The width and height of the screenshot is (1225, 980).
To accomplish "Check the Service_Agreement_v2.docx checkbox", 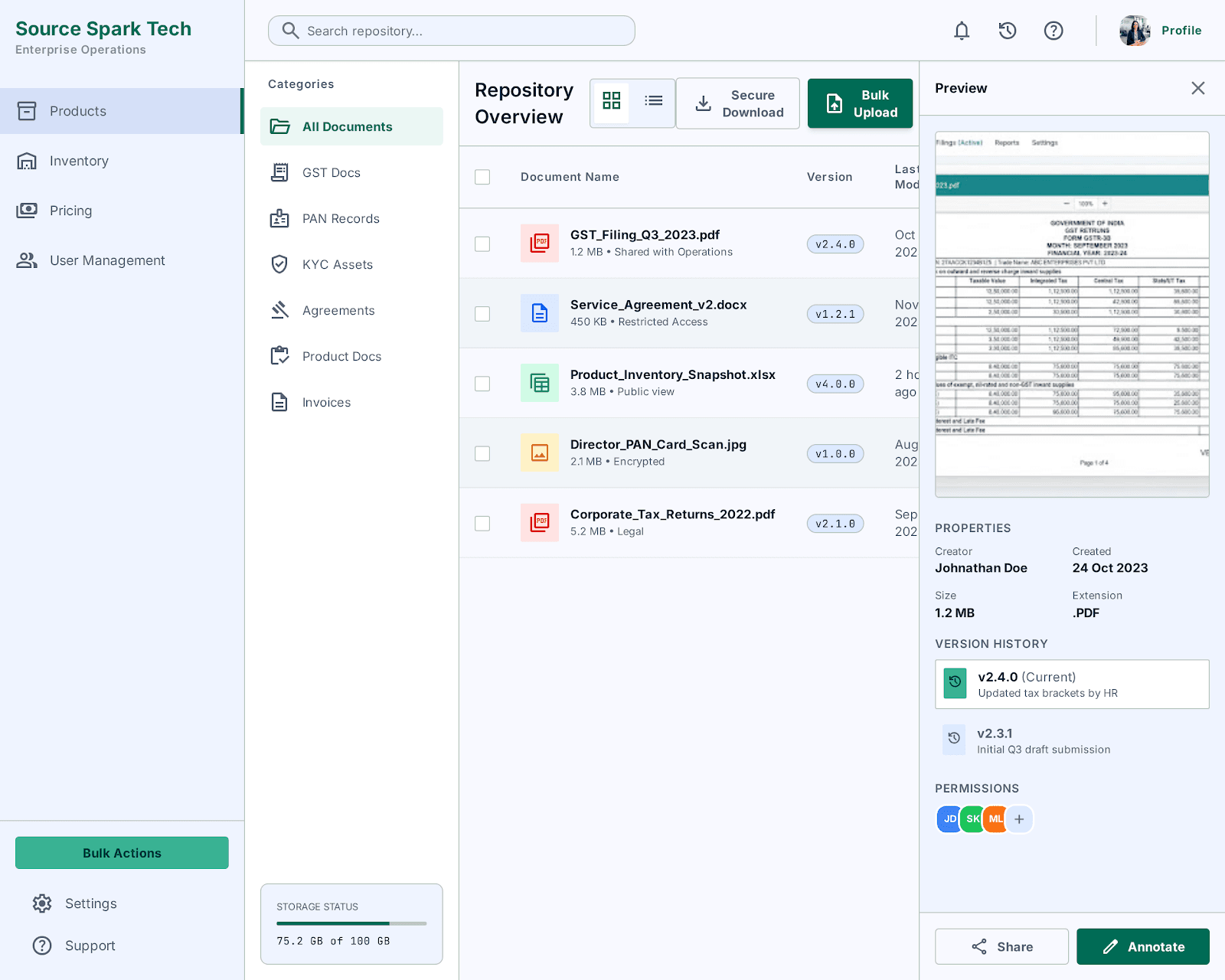I will click(x=482, y=314).
